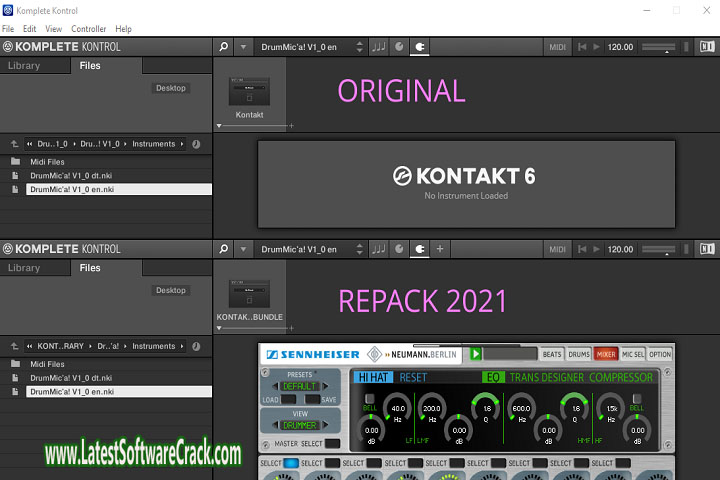The height and width of the screenshot is (480, 720).
Task: Go up one folder in the Dru..1_0 file browser
Action: pyautogui.click(x=14, y=144)
